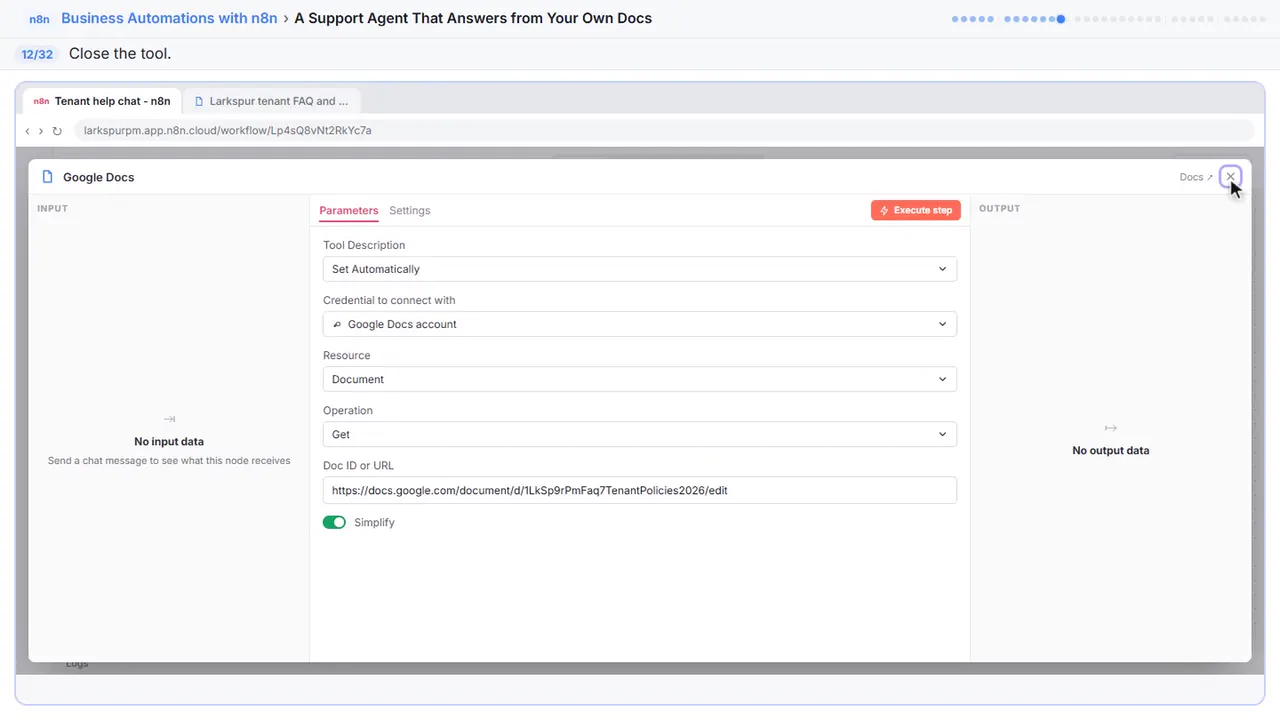This screenshot has height=720, width=1280.
Task: Click the INPUT panel heading
Action: (x=52, y=208)
